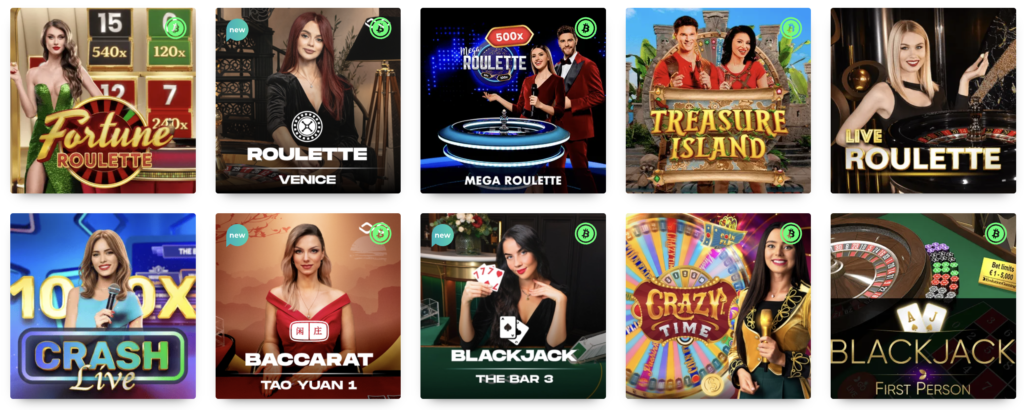Click the Bitcoin icon on Mega Roulette
This screenshot has width=1024, height=410.
586,28
